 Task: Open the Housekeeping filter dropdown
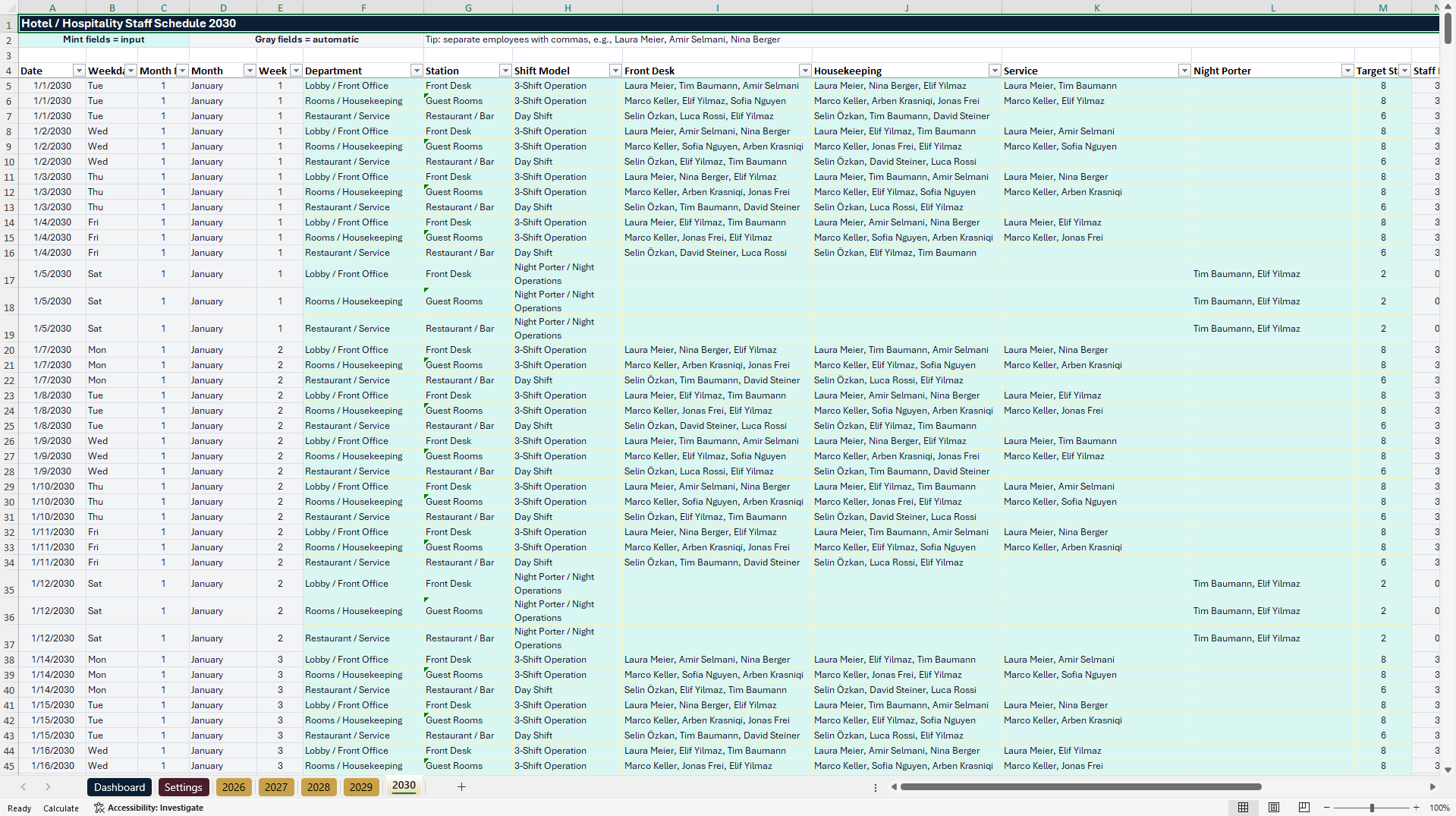coord(995,71)
